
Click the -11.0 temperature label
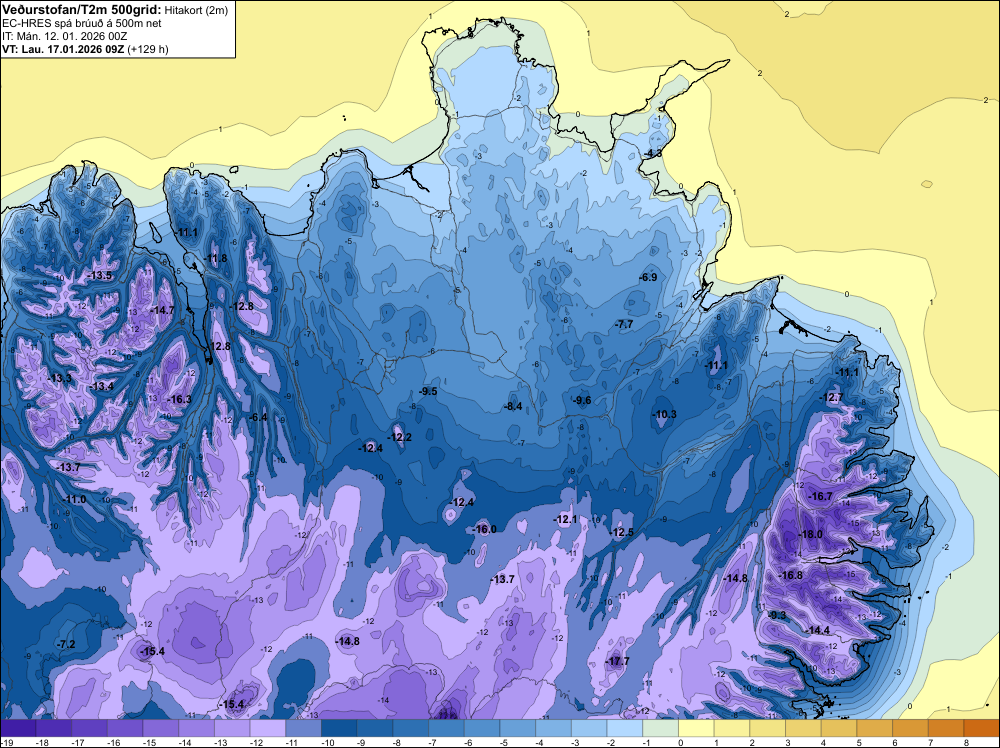tap(74, 499)
